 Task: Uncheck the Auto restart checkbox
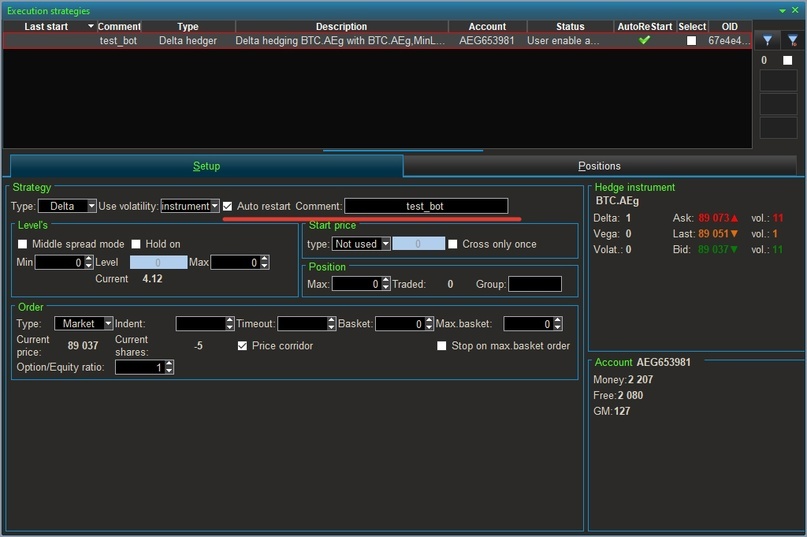227,206
